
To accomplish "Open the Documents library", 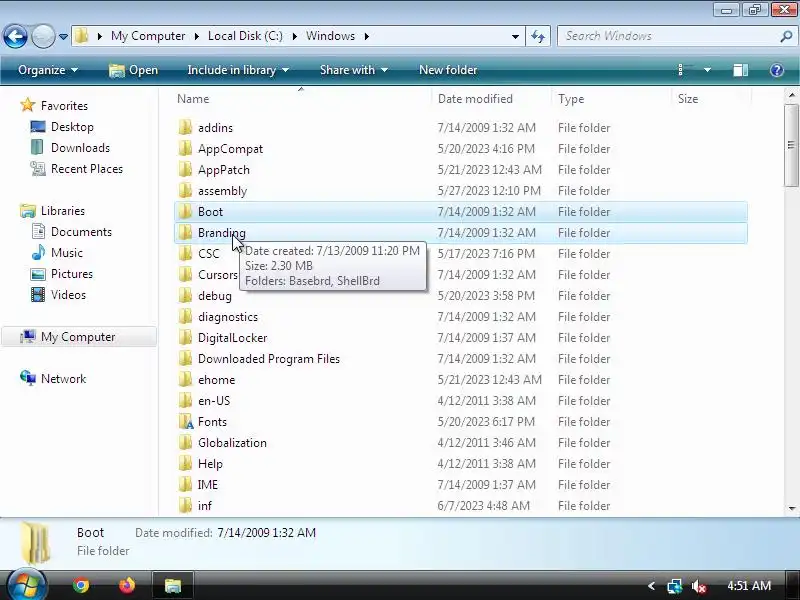I will [81, 232].
